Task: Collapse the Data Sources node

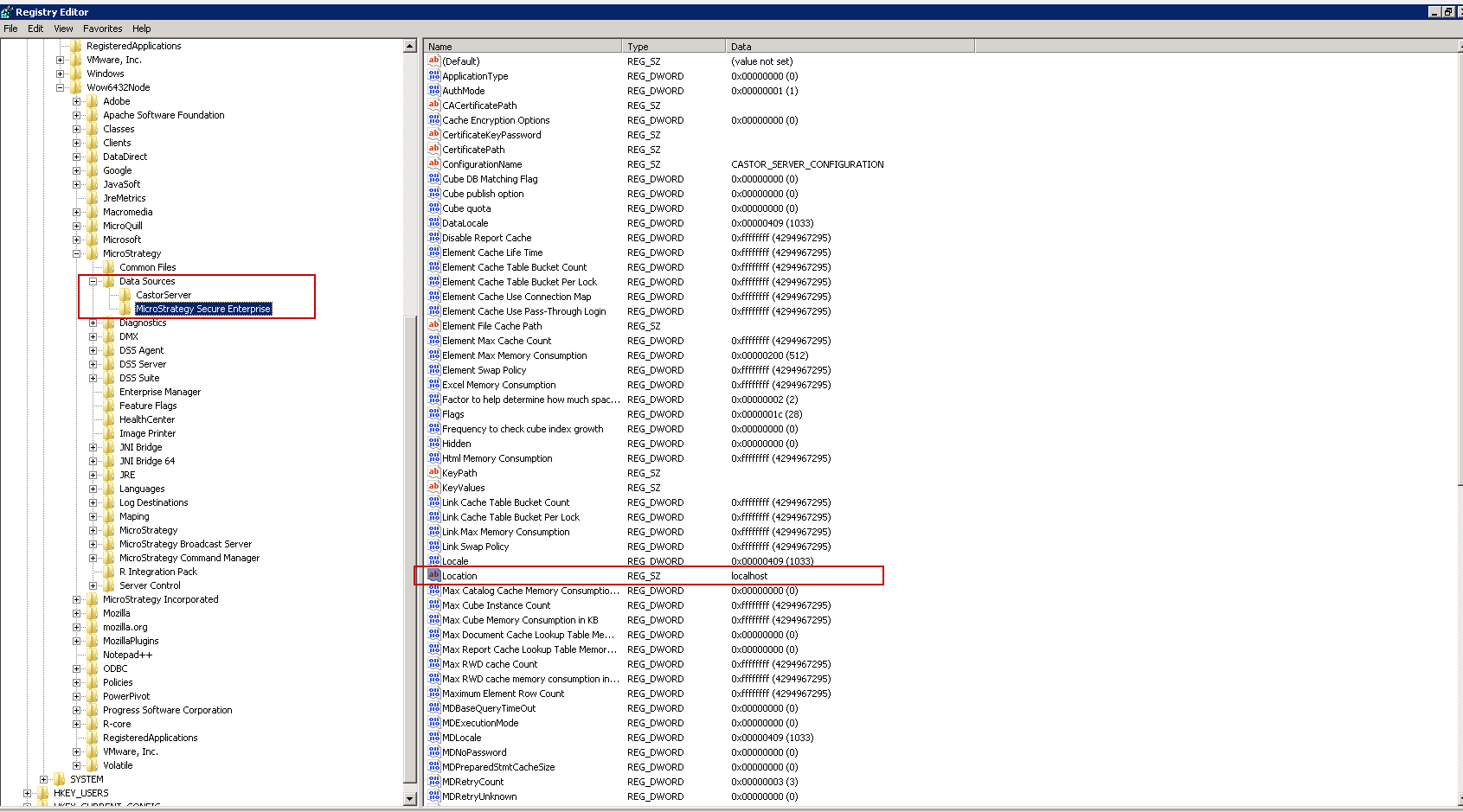Action: pos(93,281)
